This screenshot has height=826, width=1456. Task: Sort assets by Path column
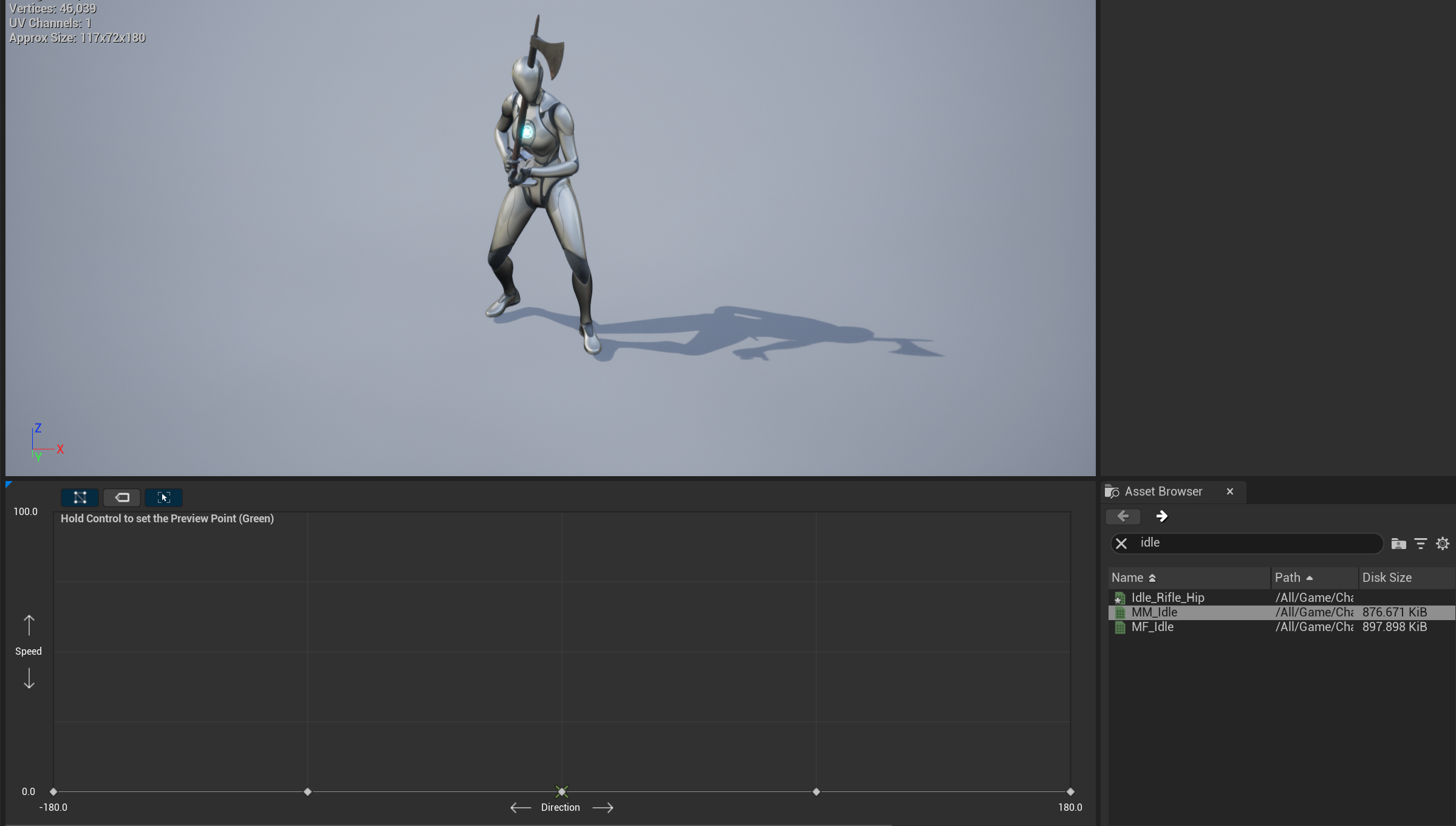[x=1288, y=578]
